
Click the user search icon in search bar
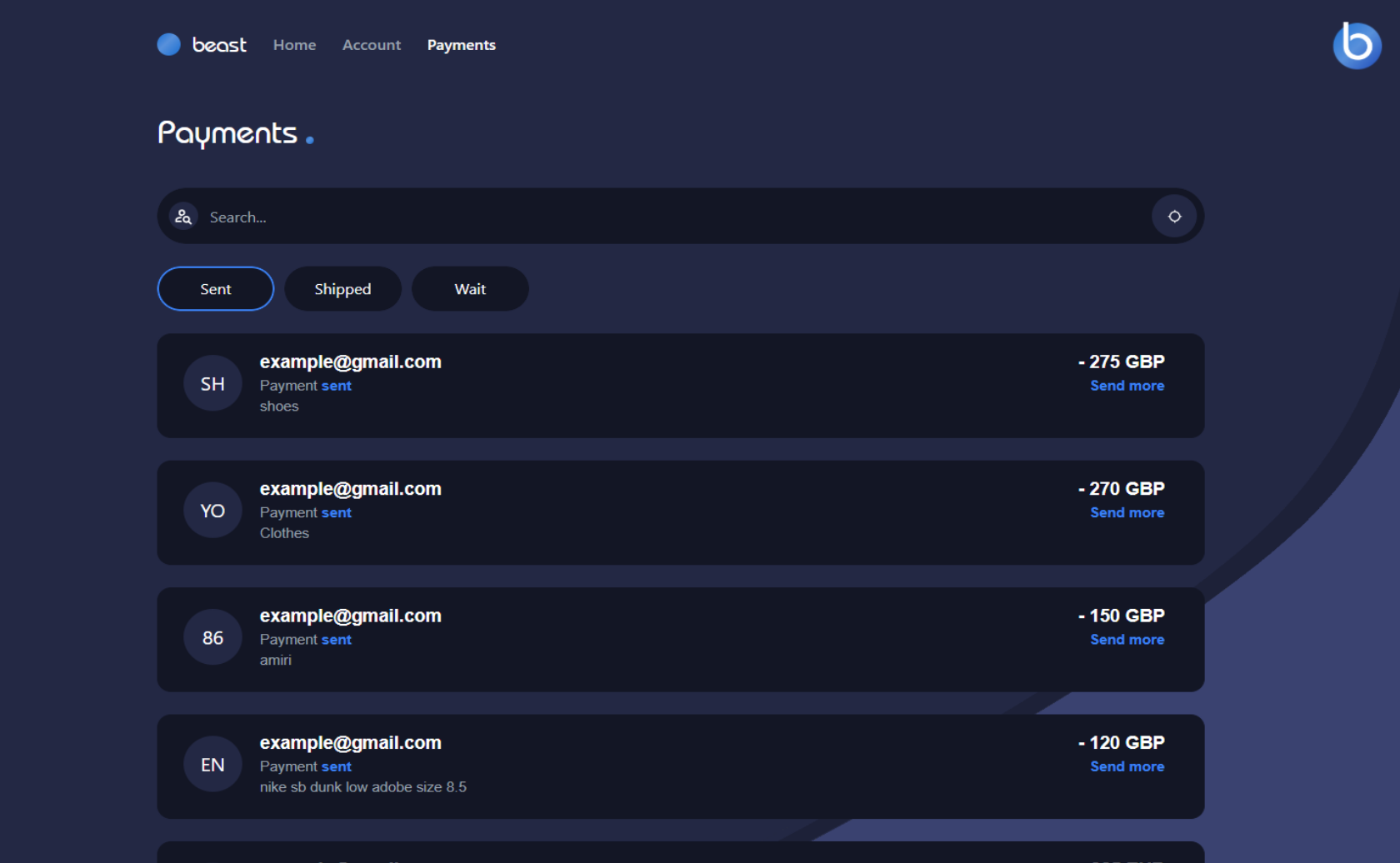[183, 217]
